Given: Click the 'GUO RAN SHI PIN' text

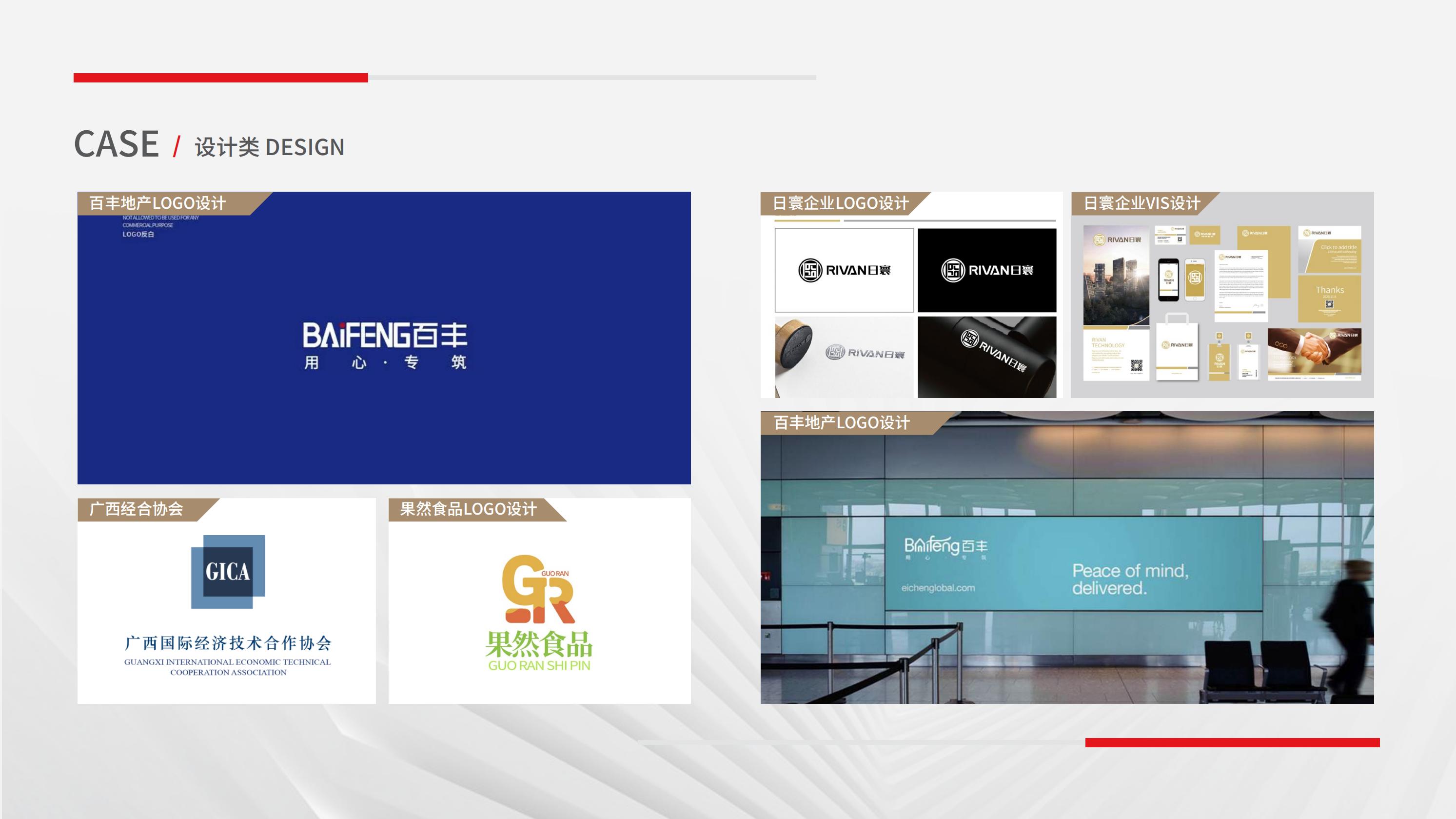Looking at the screenshot, I should pyautogui.click(x=539, y=666).
